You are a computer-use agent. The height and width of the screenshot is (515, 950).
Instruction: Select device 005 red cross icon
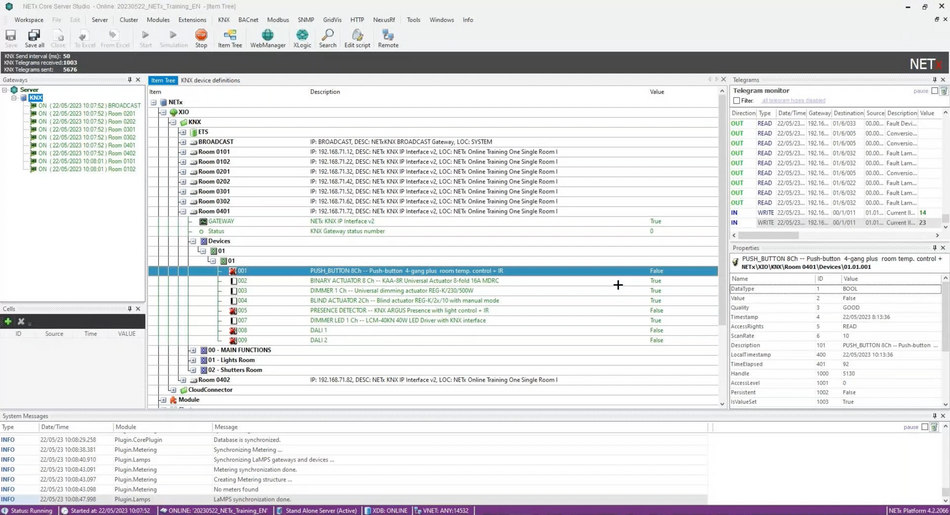(x=233, y=311)
